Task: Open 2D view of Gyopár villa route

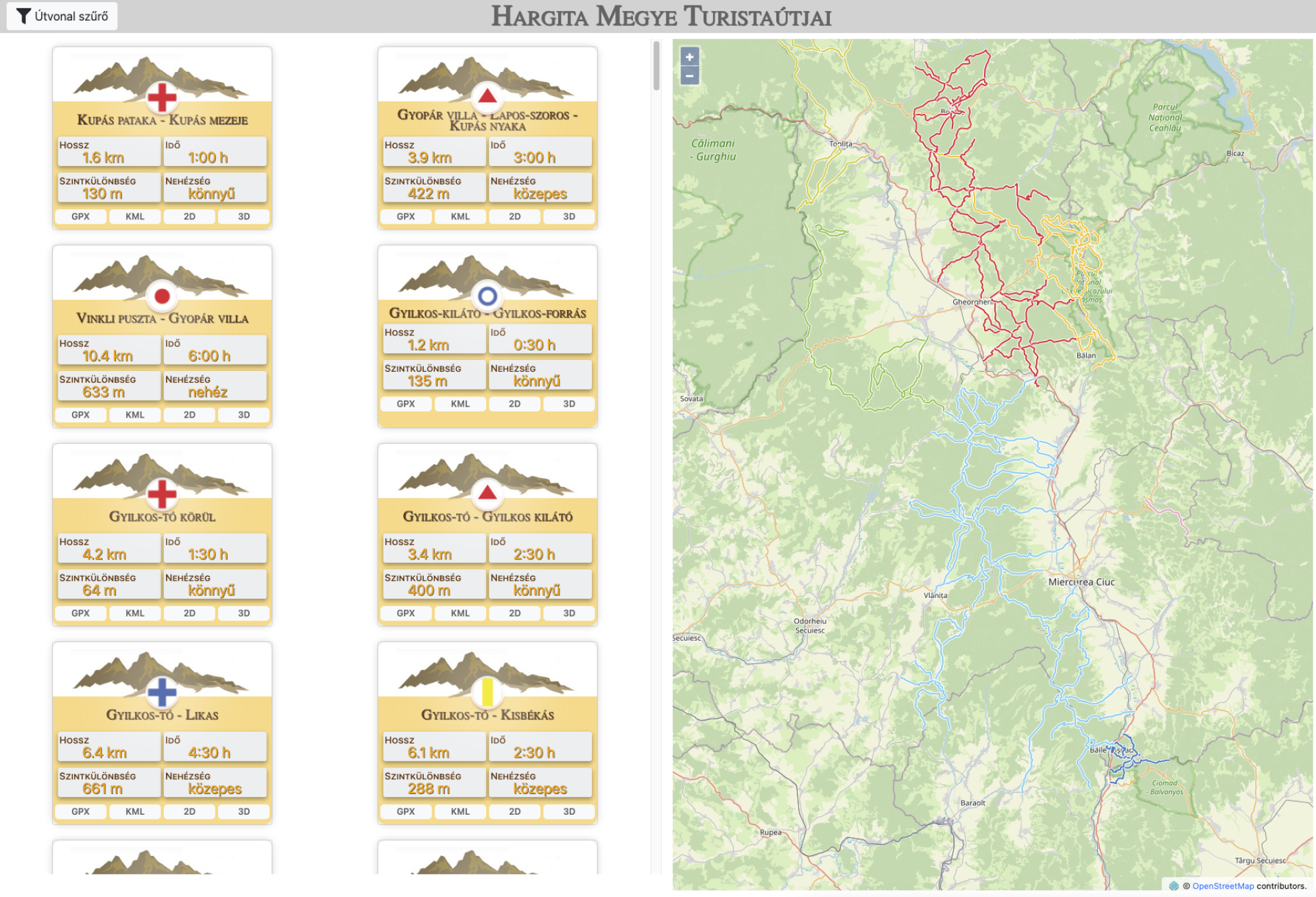Action: tap(514, 216)
